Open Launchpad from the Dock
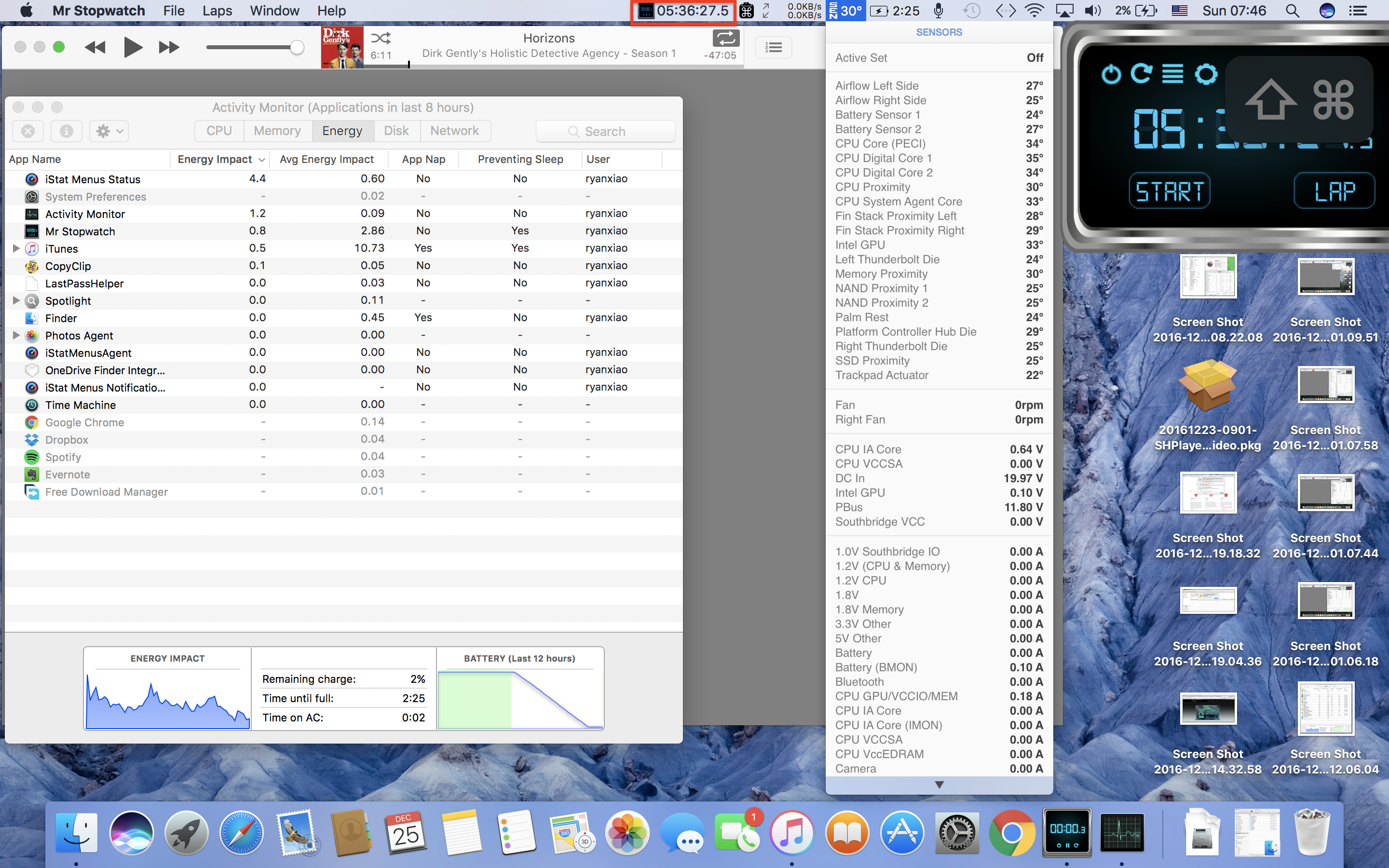 tap(186, 832)
